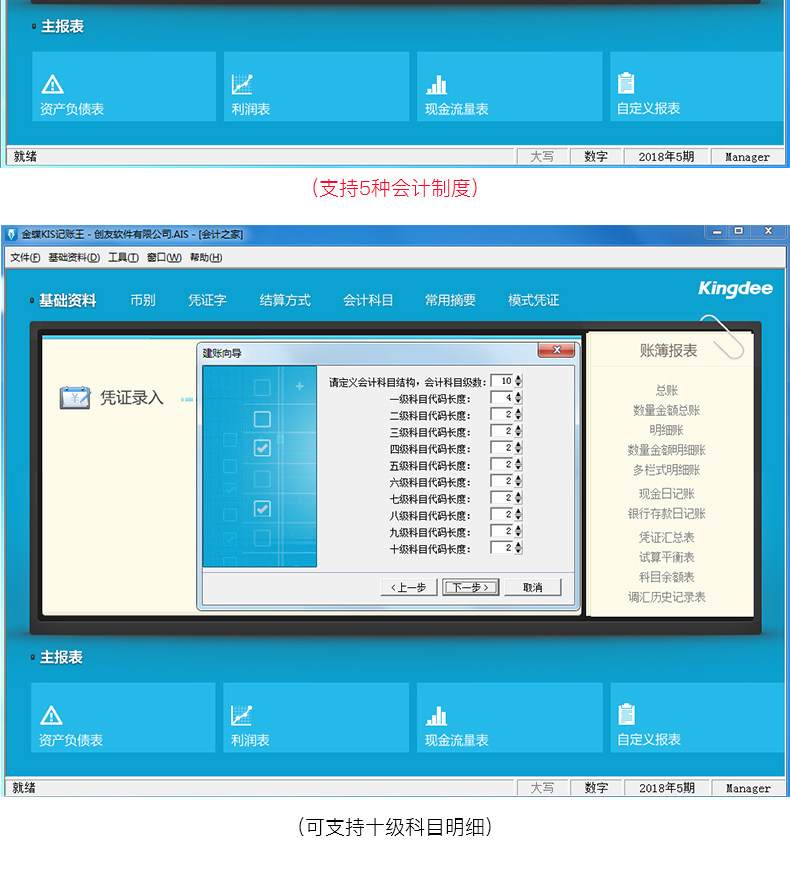Click 2018年5期 in the top cropped window status bar
This screenshot has height=875, width=790.
666,157
